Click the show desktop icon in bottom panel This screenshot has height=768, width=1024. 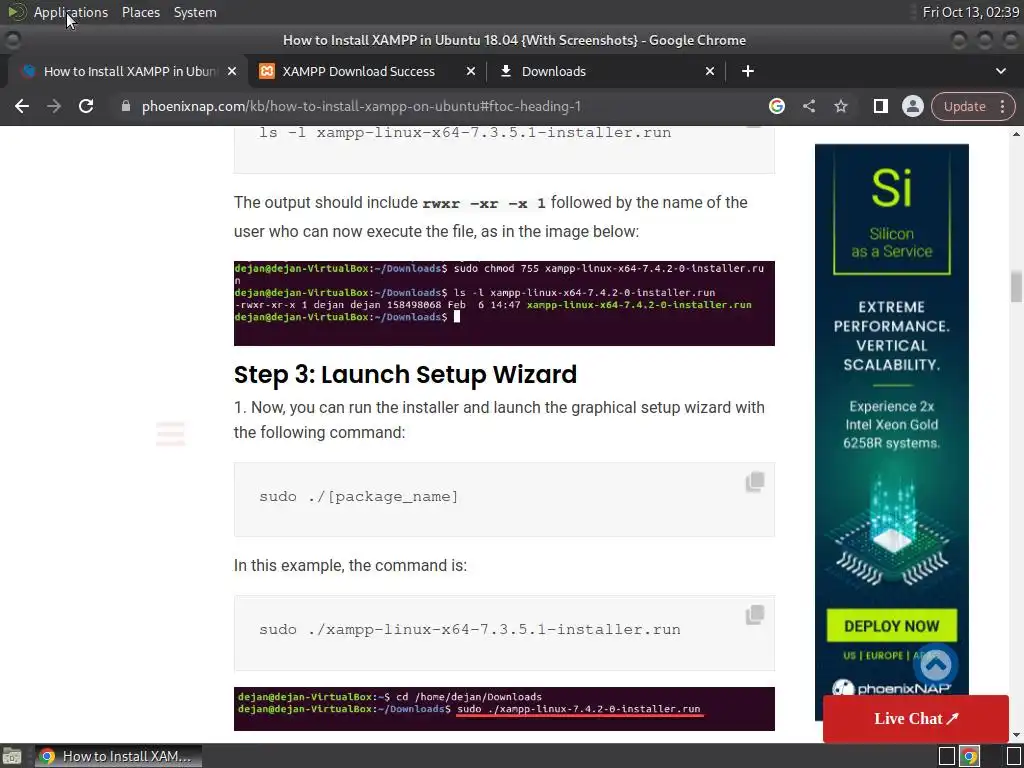pos(11,756)
